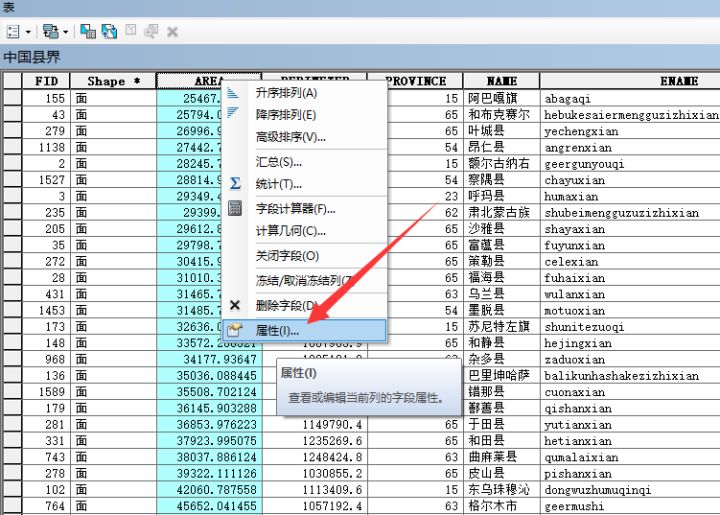Open the Table Options menu icon
720x515 pixels.
tap(13, 32)
